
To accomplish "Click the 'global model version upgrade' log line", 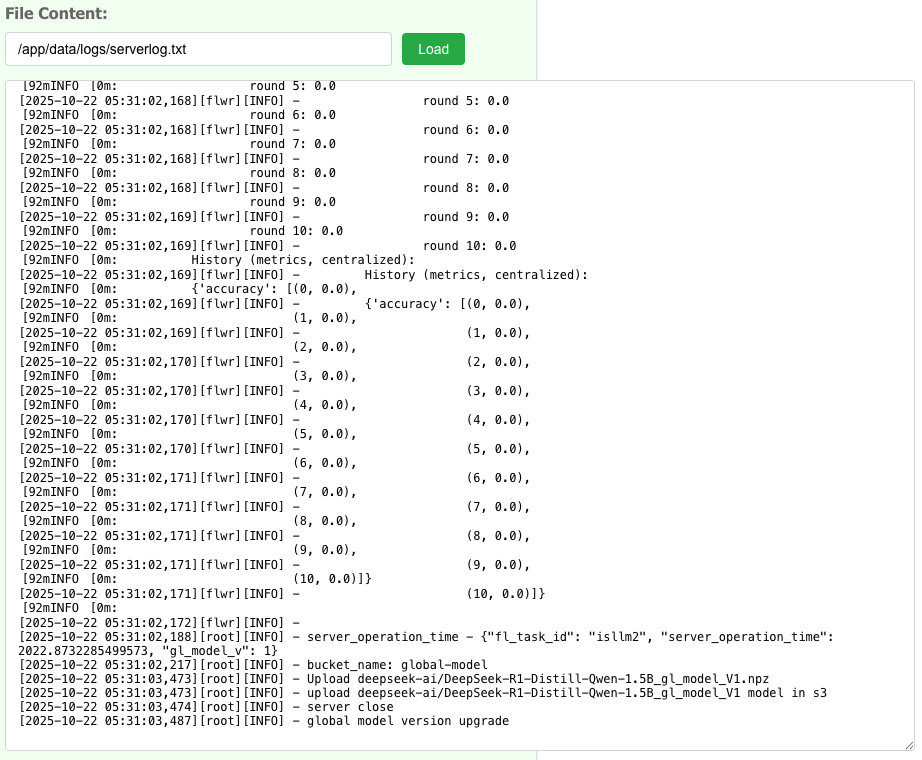I will 264,721.
